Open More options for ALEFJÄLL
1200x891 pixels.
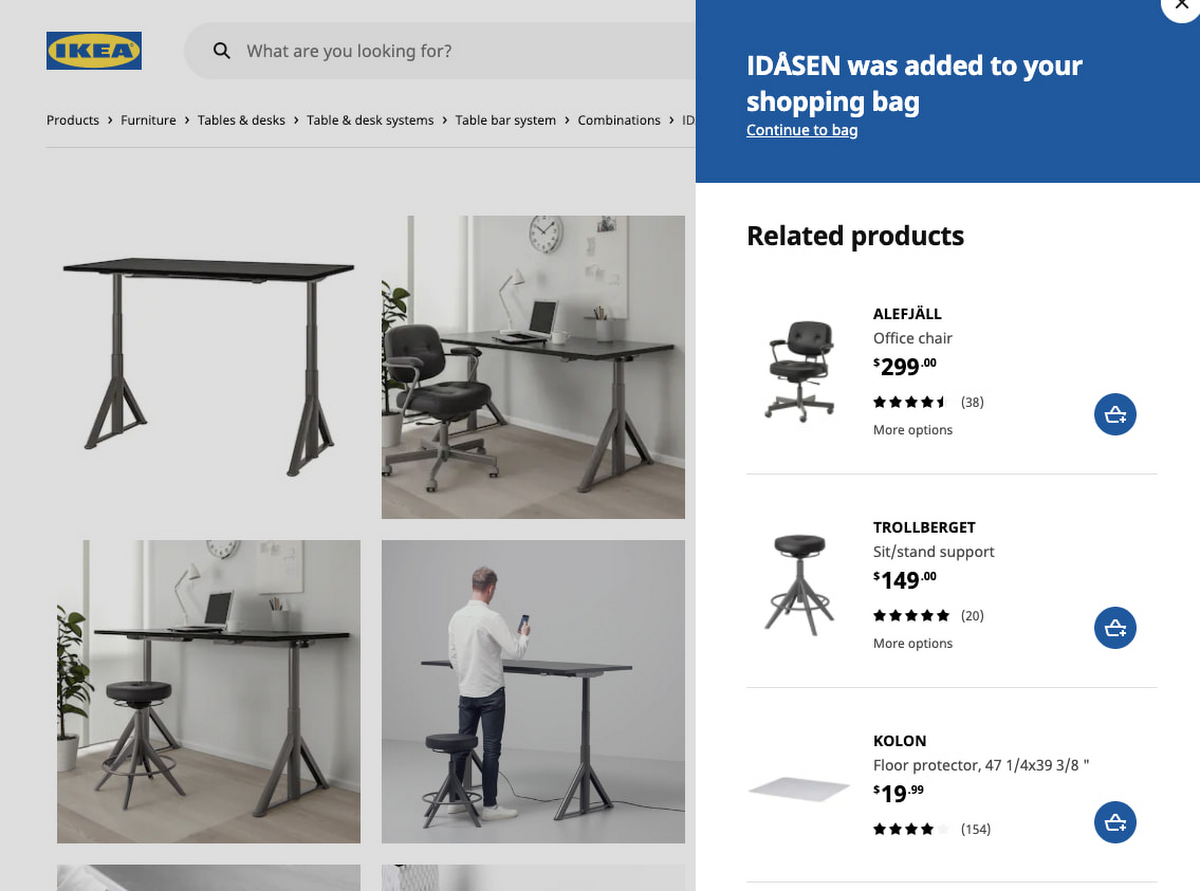coord(912,430)
